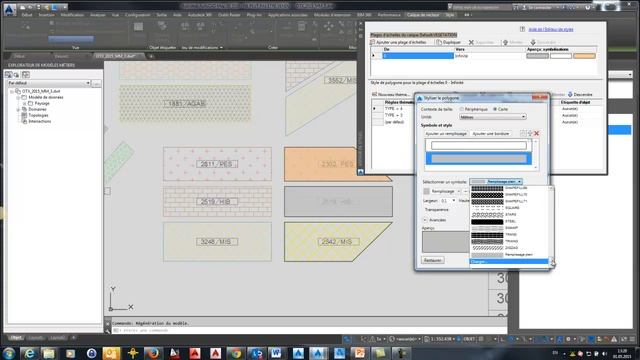Select the (par défaut) thematic rule row

(393, 122)
